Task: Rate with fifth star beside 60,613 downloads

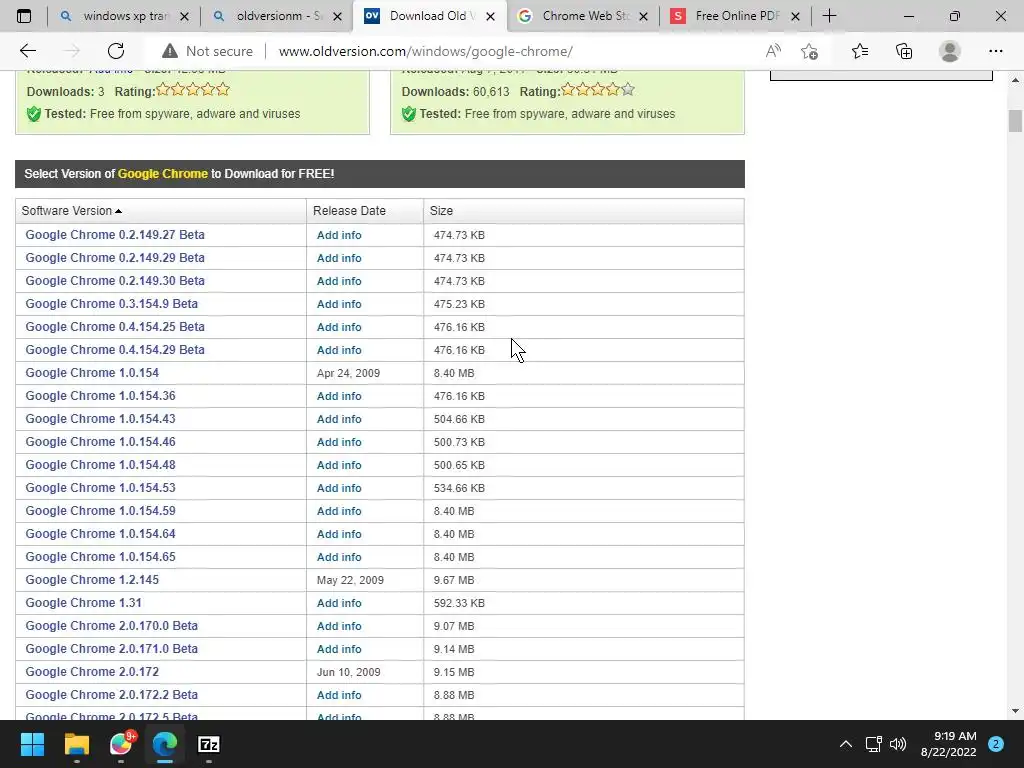Action: 628,89
